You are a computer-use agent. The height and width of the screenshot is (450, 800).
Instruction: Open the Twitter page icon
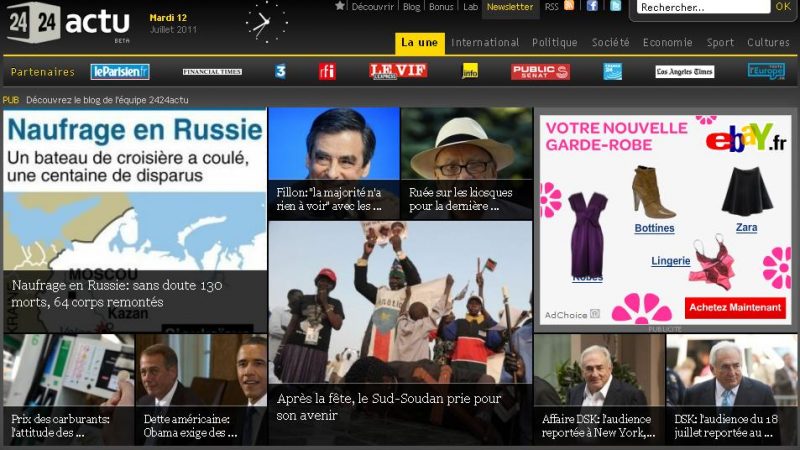(x=615, y=6)
